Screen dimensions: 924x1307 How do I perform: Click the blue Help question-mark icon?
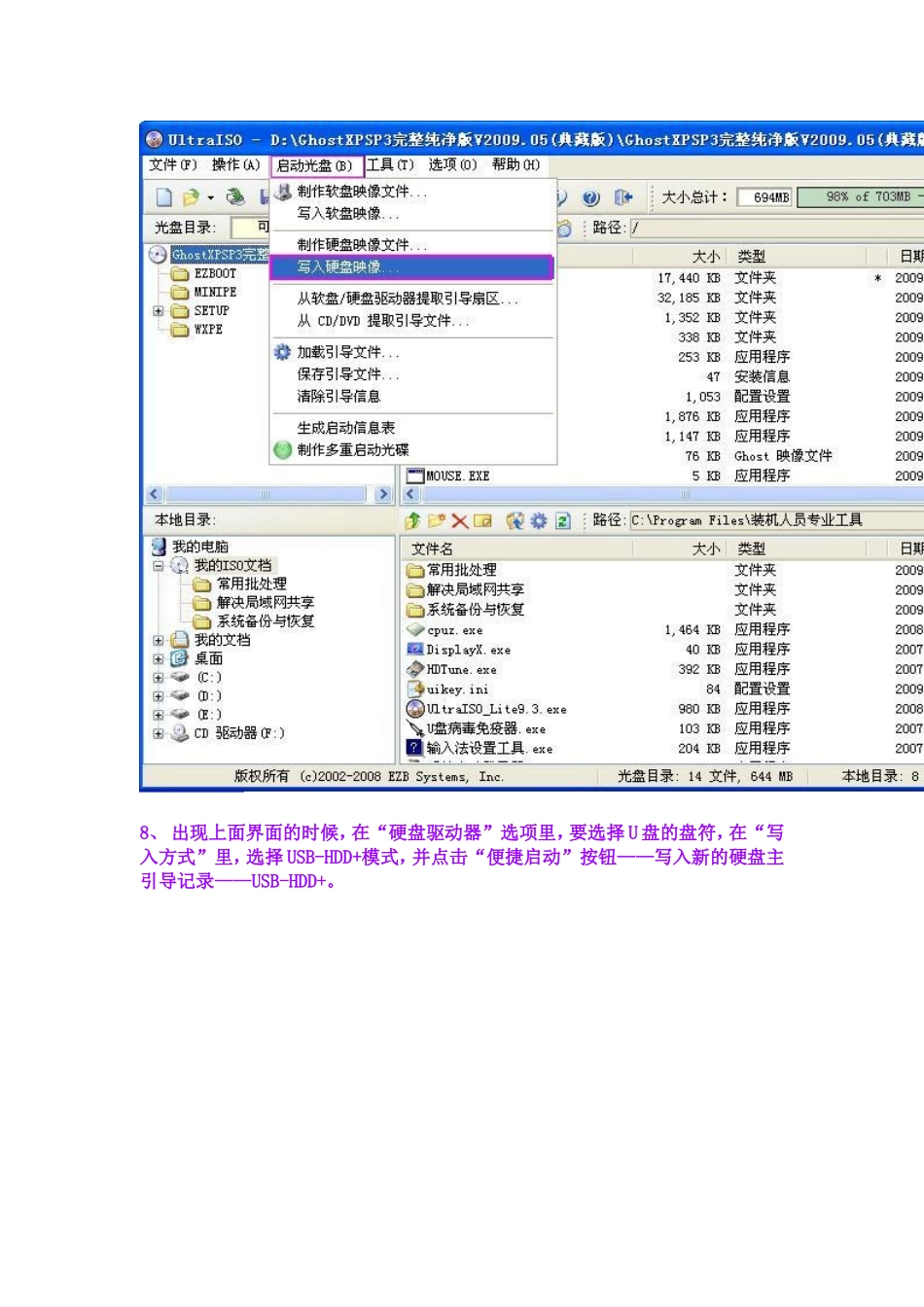pyautogui.click(x=591, y=197)
